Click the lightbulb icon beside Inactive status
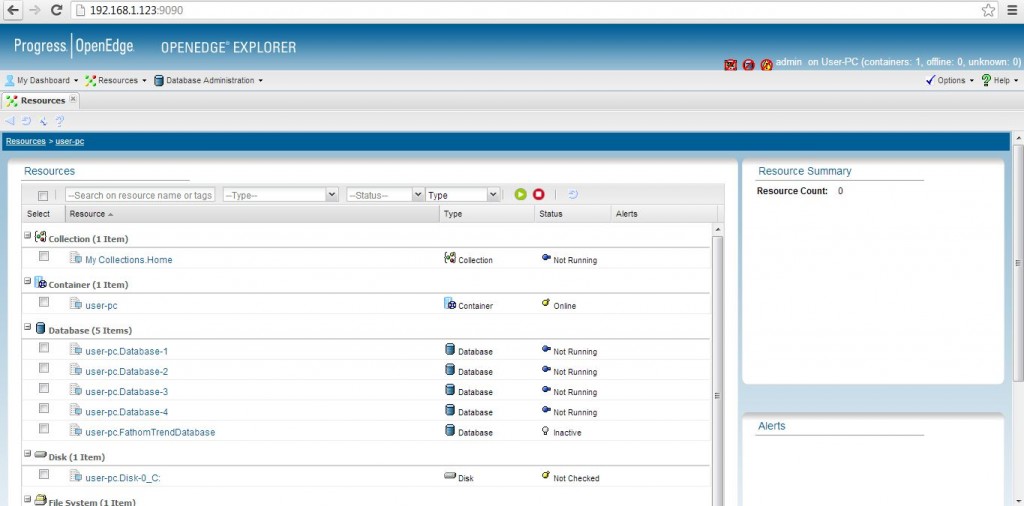Image resolution: width=1024 pixels, height=506 pixels. [x=545, y=431]
